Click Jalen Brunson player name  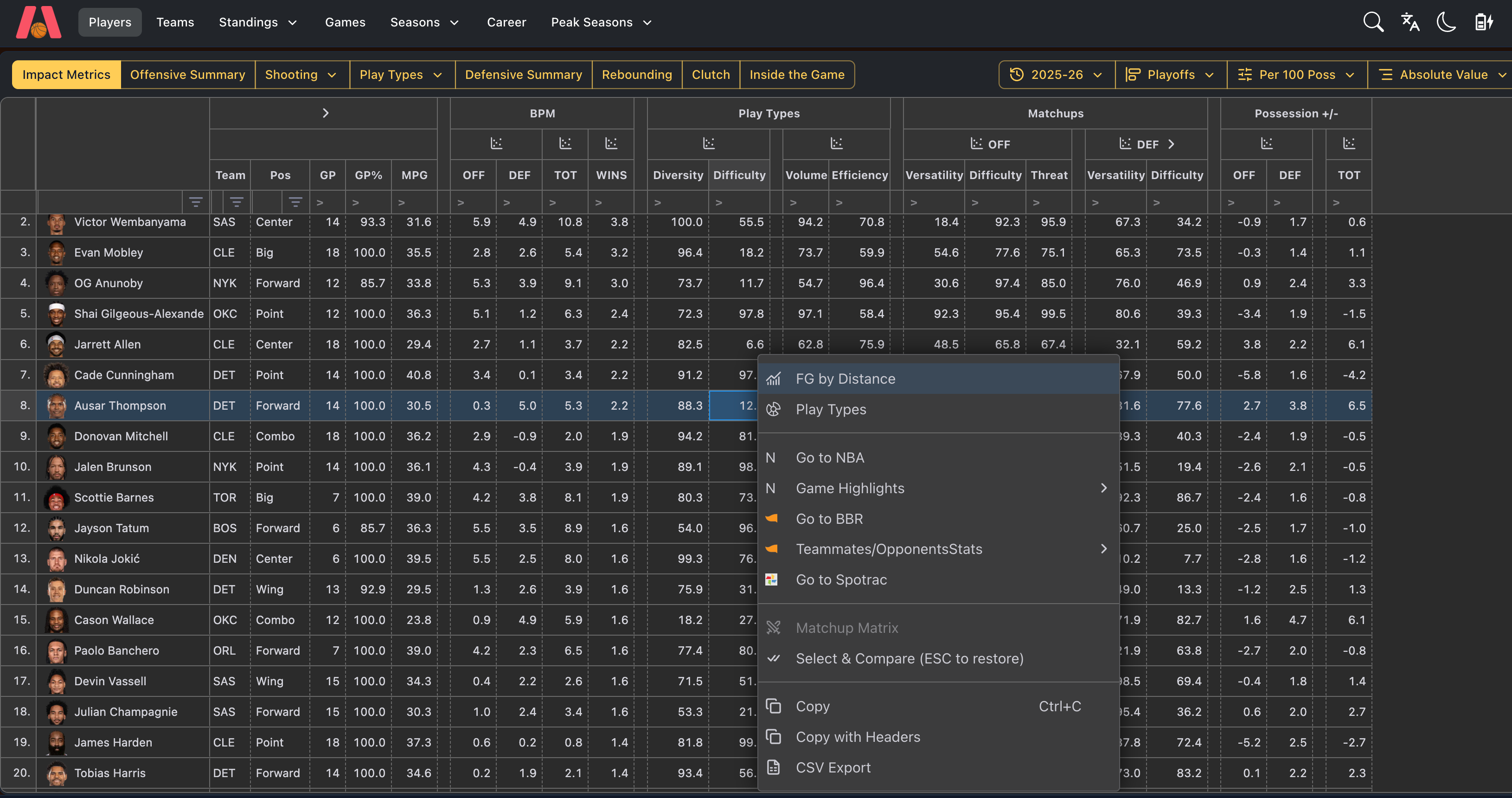tap(113, 467)
